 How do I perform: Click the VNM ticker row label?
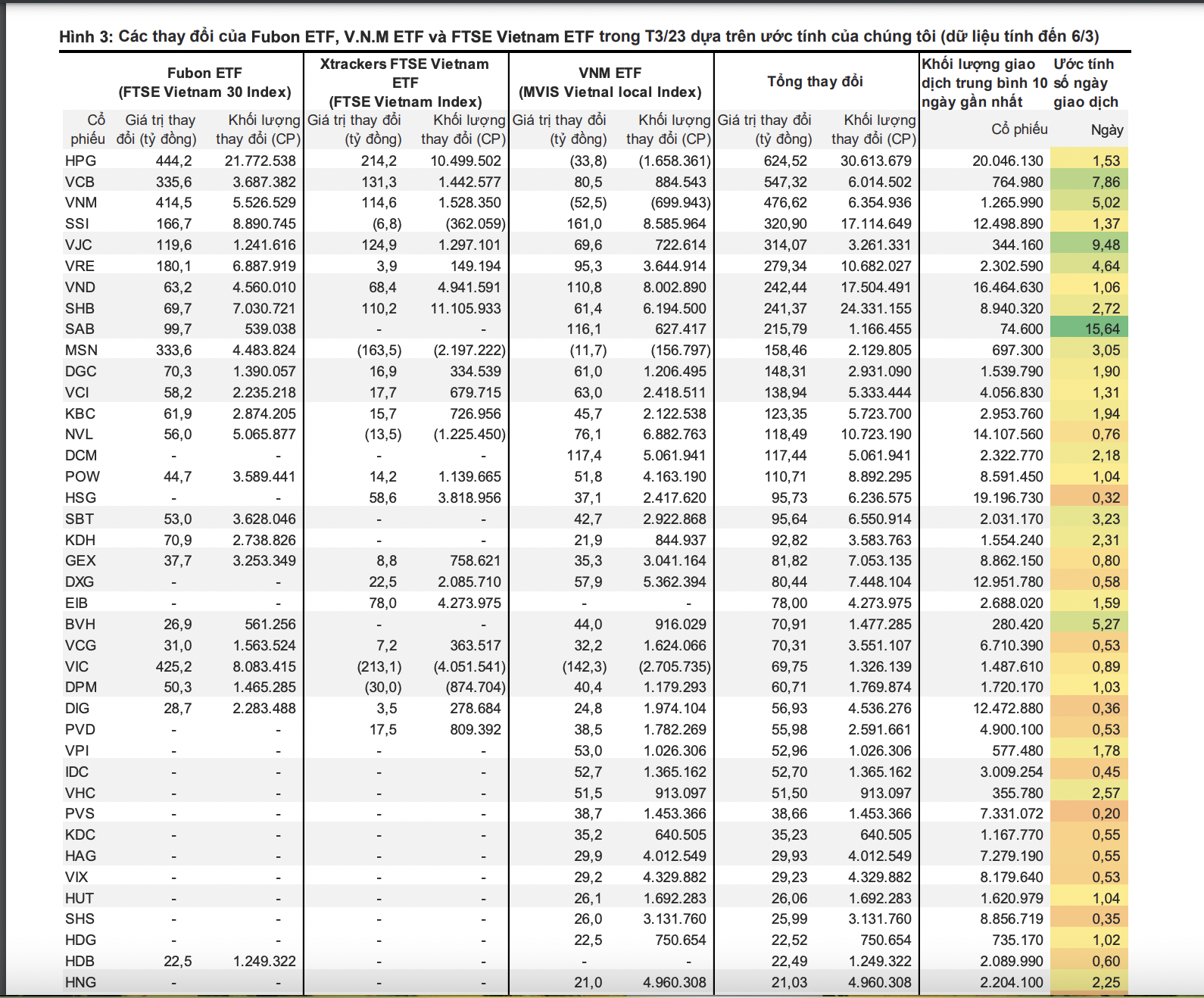point(81,202)
